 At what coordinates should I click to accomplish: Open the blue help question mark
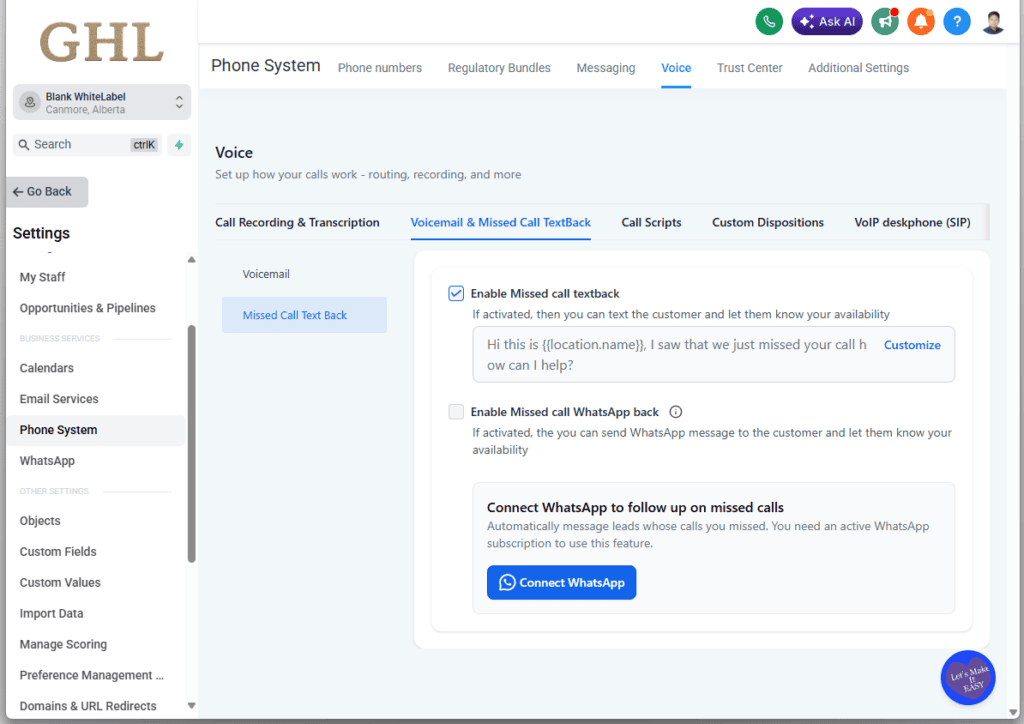coord(957,22)
